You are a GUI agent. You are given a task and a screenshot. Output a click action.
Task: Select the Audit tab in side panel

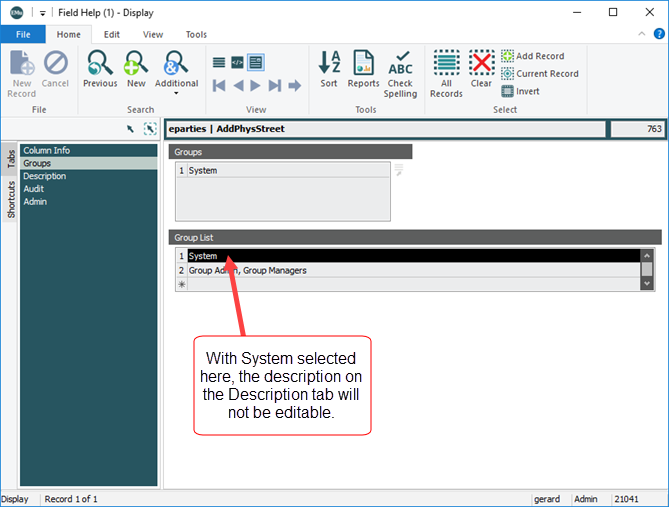point(33,189)
